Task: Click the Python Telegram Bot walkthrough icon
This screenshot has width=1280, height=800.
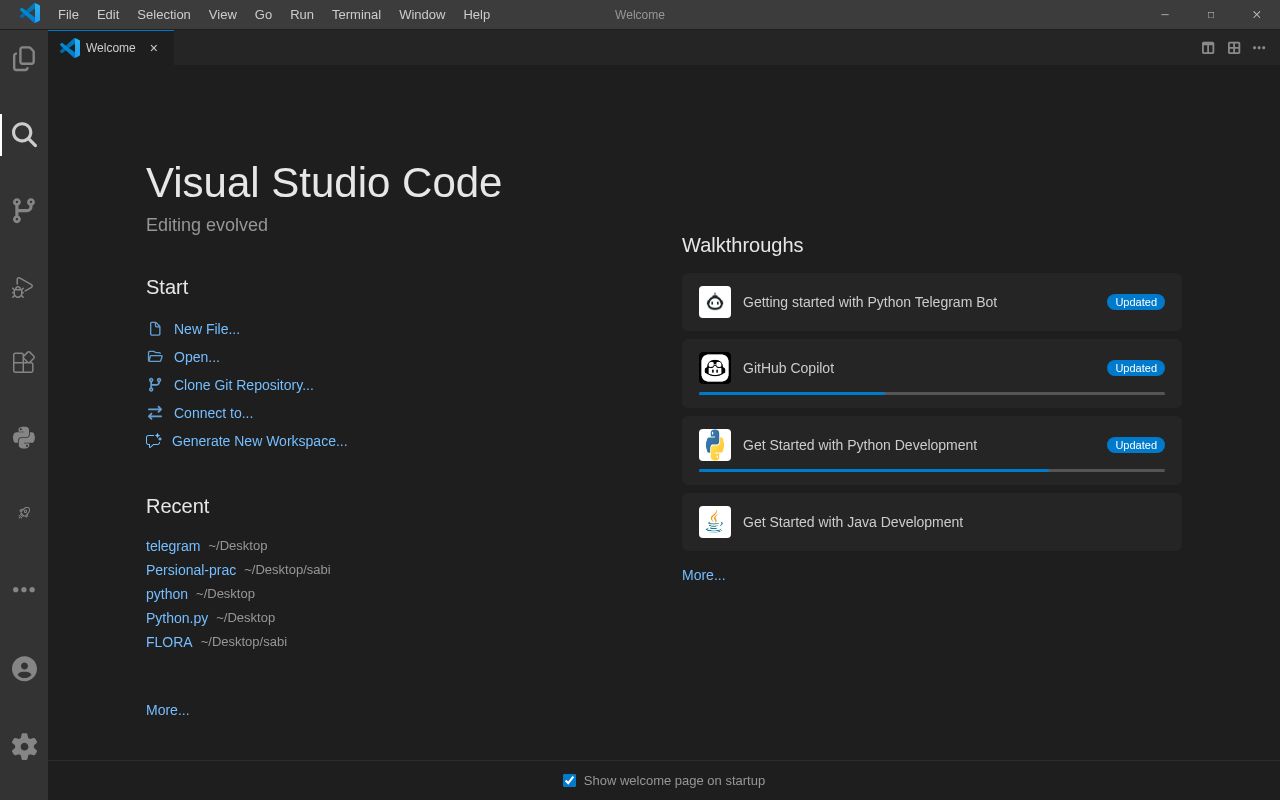Action: pyautogui.click(x=715, y=302)
